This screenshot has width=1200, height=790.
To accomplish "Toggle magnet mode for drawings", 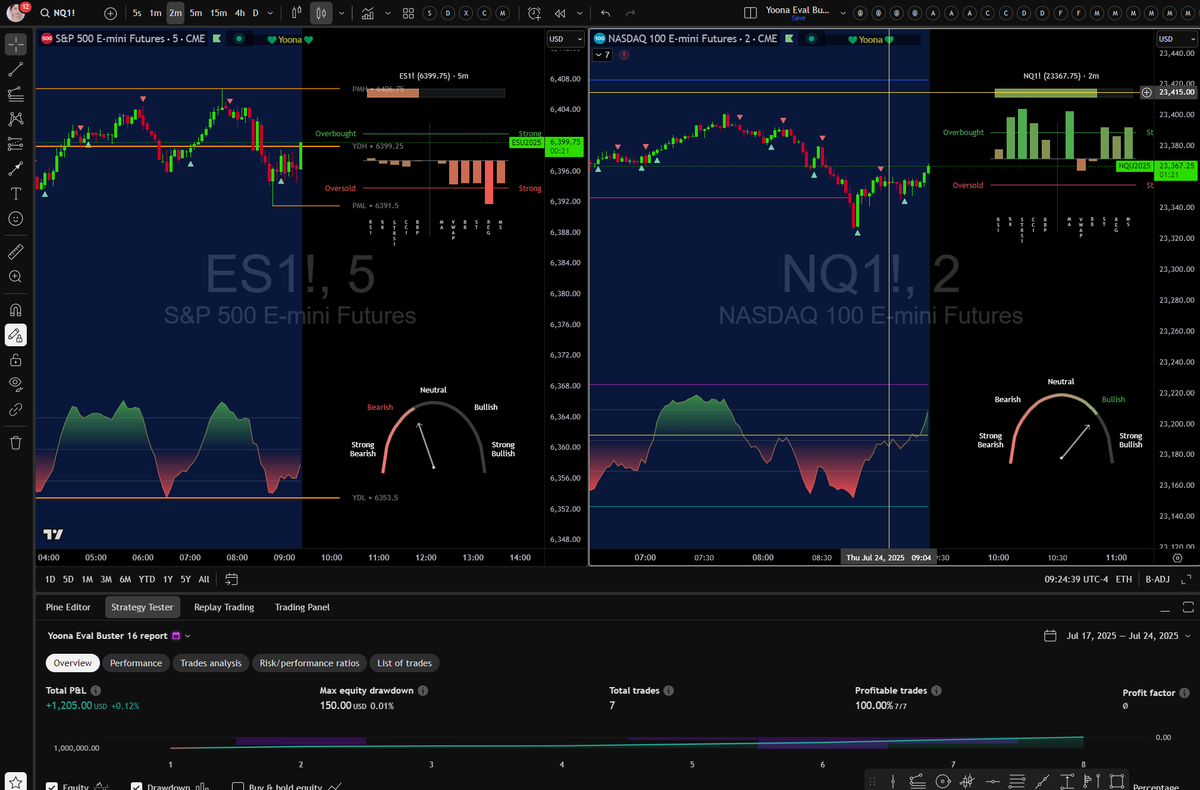I will (x=16, y=310).
